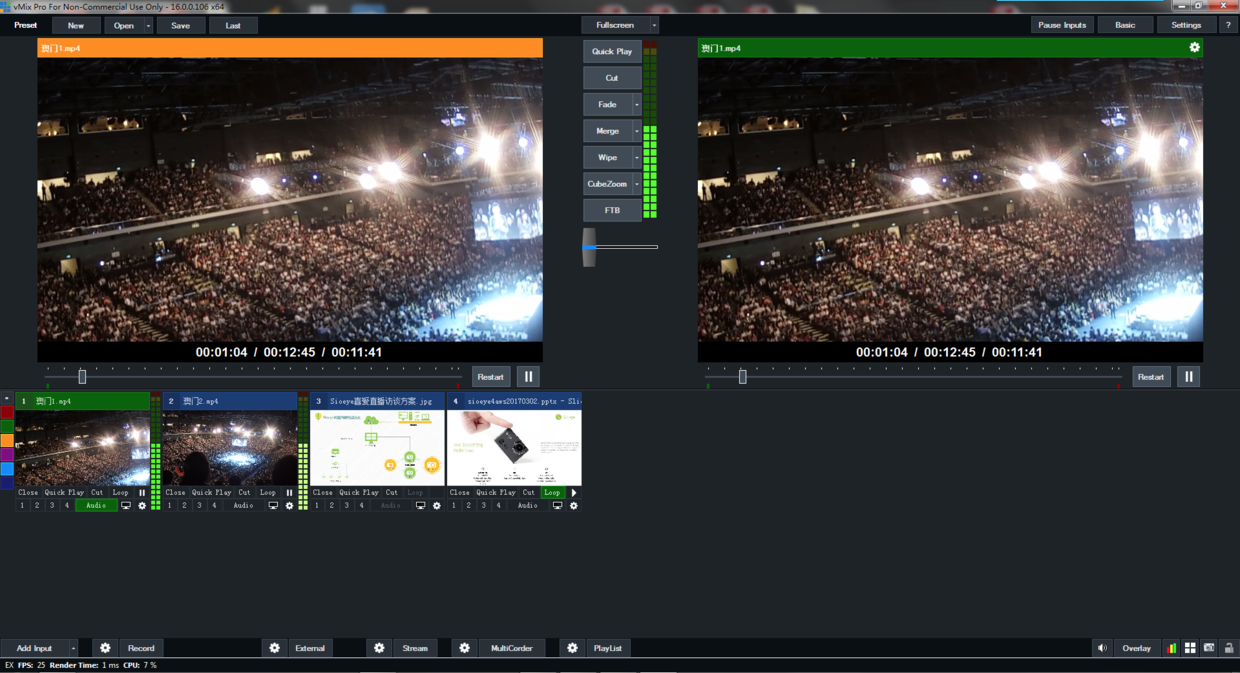Toggle Audio on input 4

coord(527,506)
